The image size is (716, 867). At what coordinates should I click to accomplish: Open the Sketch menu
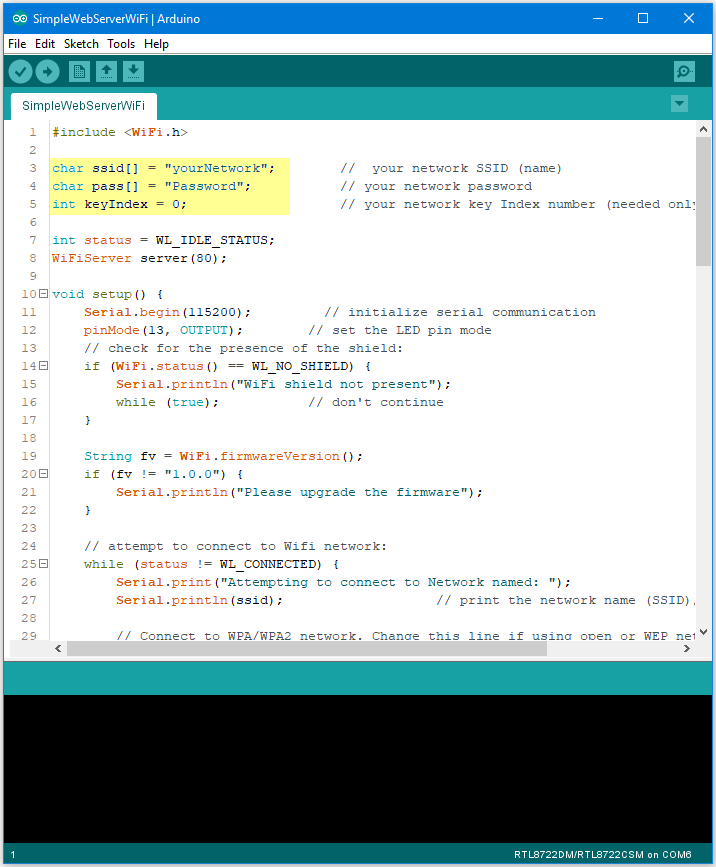point(81,44)
